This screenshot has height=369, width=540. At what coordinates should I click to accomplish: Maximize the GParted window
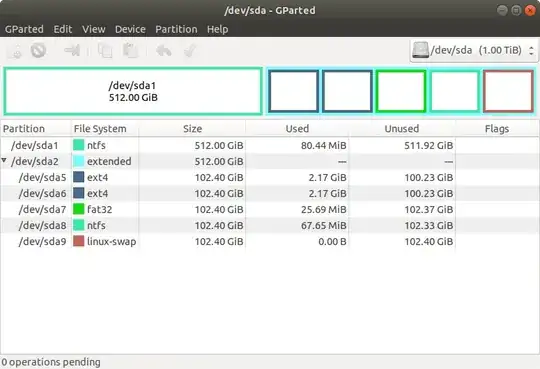click(x=516, y=10)
